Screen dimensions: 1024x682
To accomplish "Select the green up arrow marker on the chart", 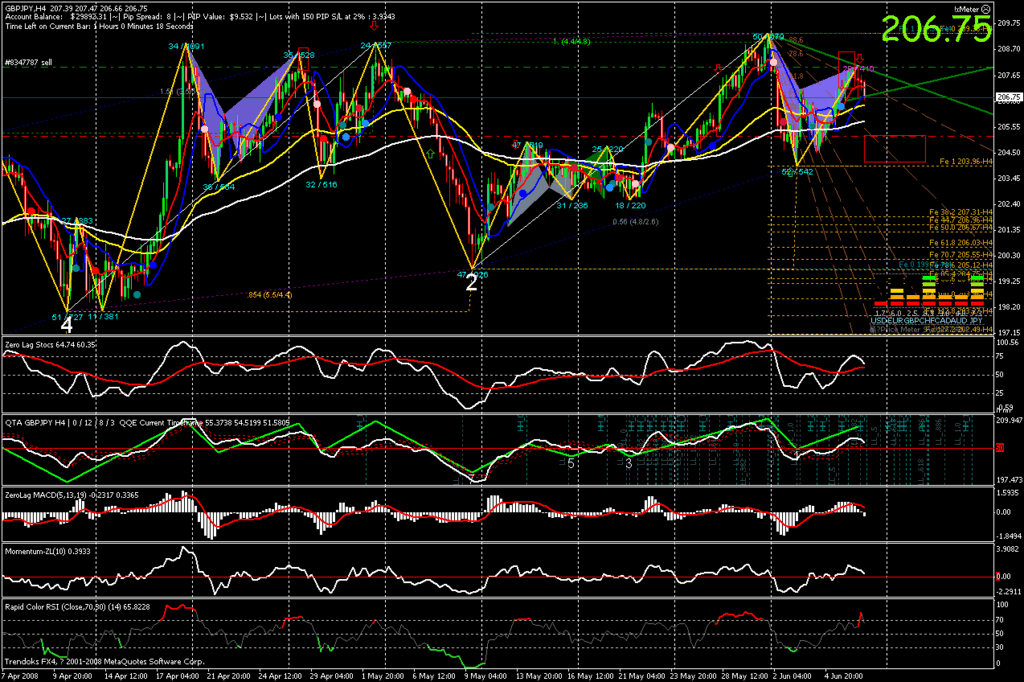I will point(430,155).
